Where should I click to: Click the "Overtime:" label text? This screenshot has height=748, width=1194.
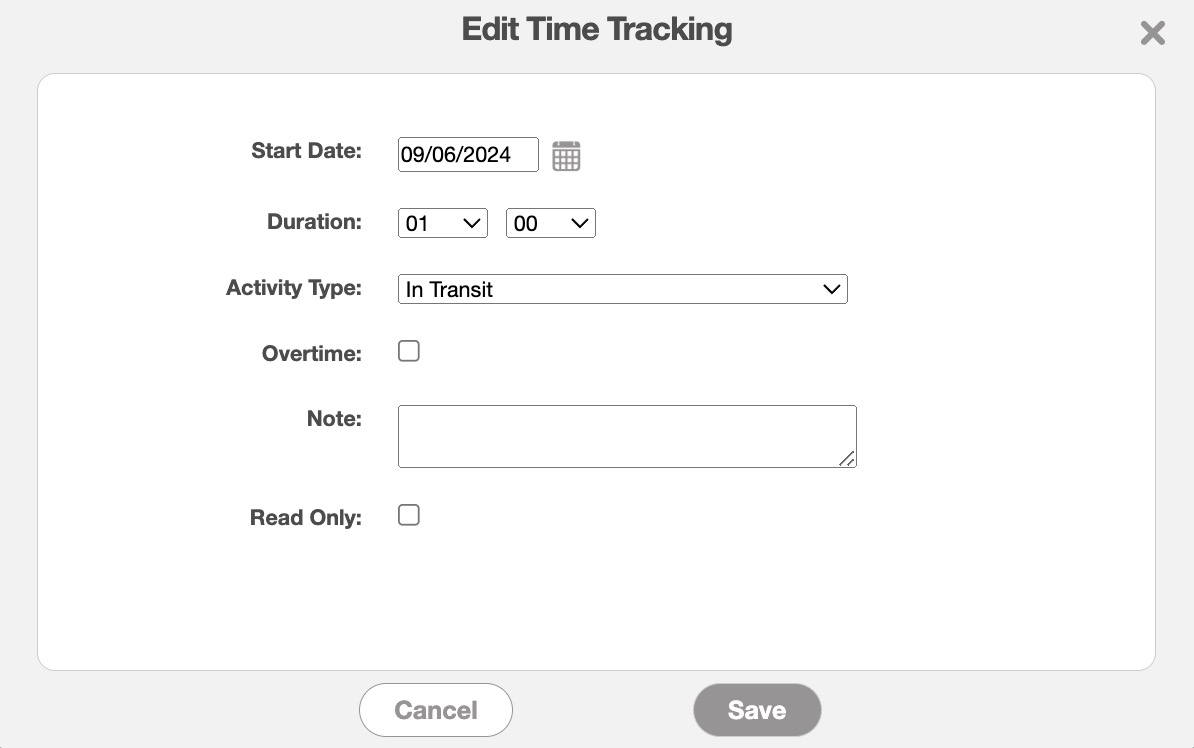[x=311, y=353]
